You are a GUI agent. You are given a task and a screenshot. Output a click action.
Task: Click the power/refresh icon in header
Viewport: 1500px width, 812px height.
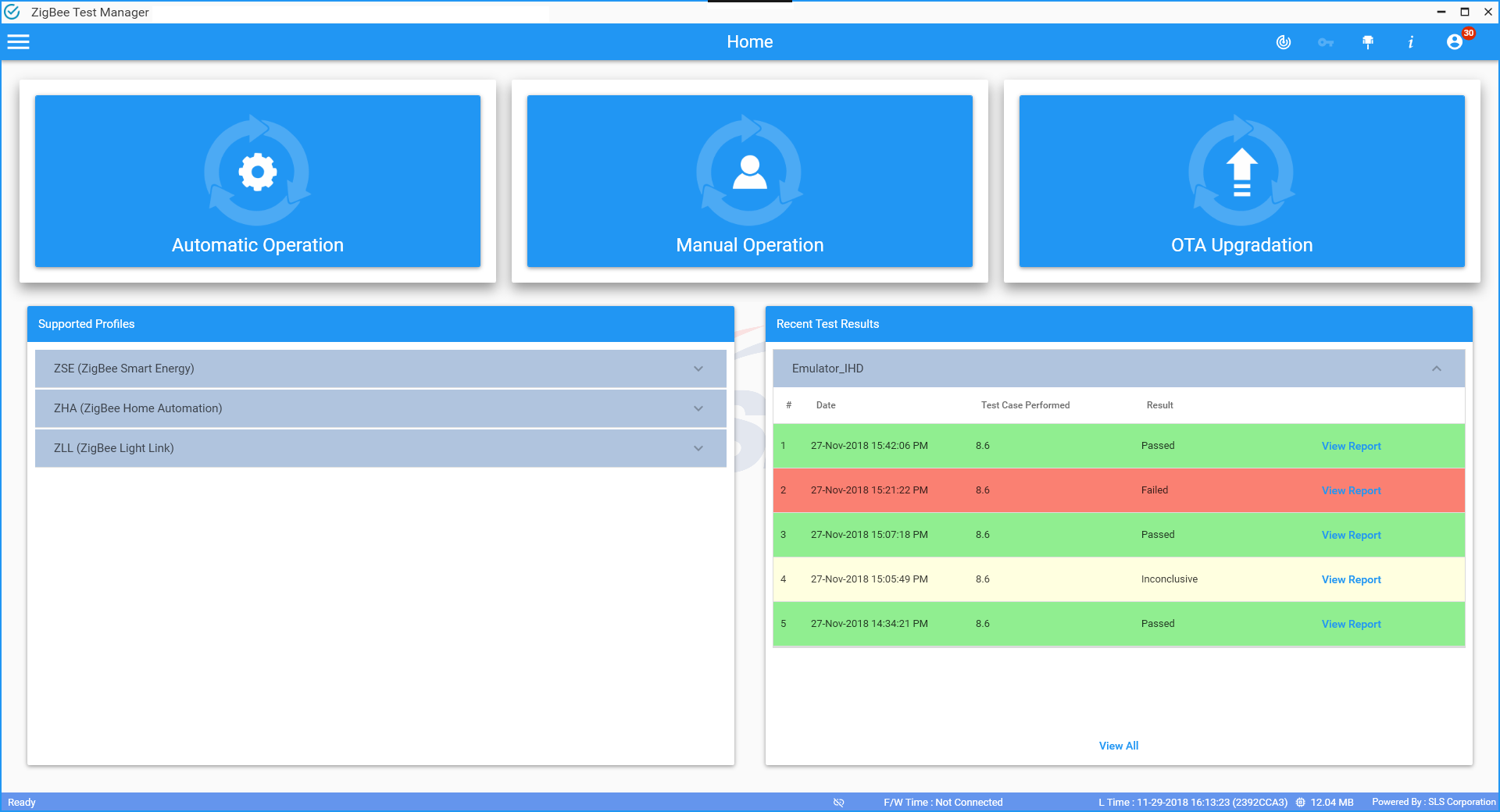1284,42
